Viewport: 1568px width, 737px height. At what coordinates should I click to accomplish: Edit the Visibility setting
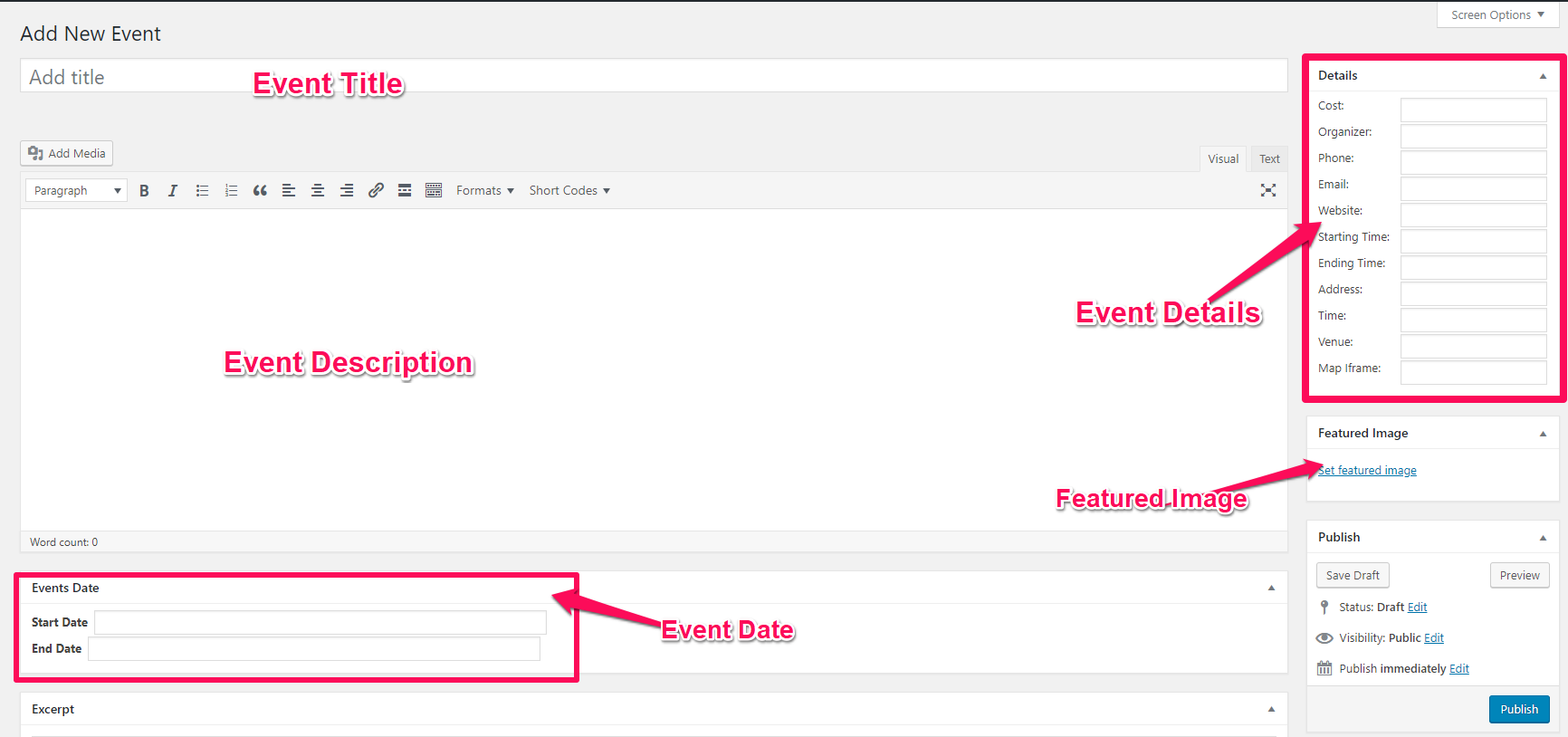(x=1434, y=638)
